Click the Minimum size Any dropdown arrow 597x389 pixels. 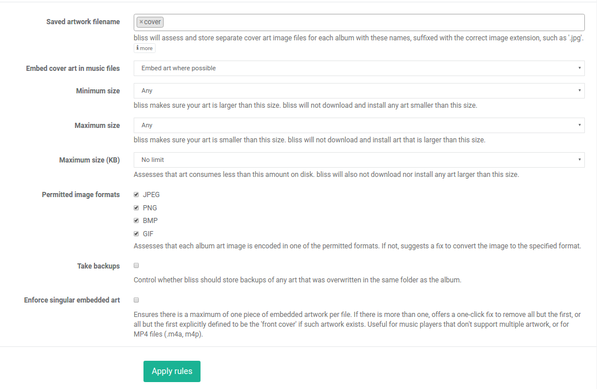pos(579,91)
